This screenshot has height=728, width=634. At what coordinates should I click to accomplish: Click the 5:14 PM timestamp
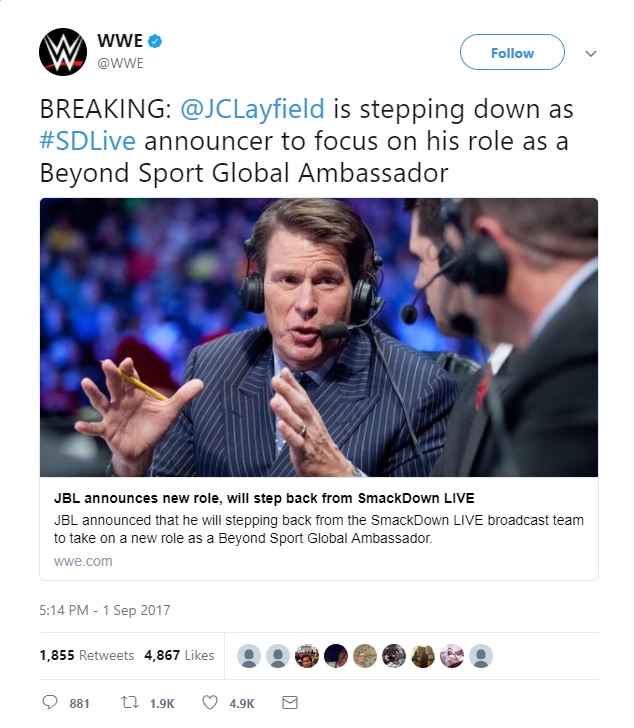tap(105, 609)
